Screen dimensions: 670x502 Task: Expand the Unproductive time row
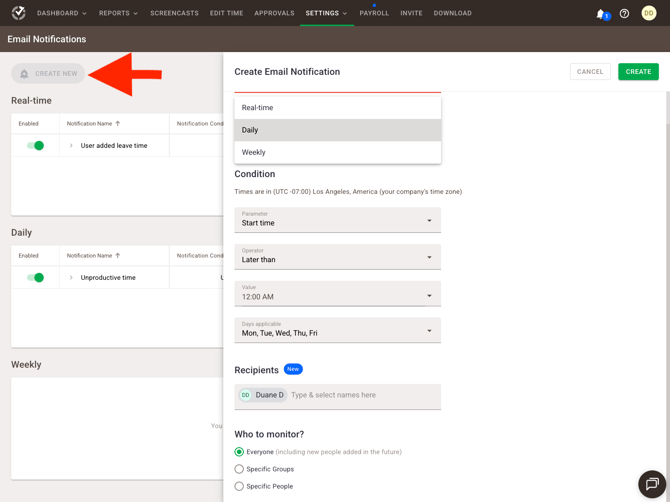(71, 278)
